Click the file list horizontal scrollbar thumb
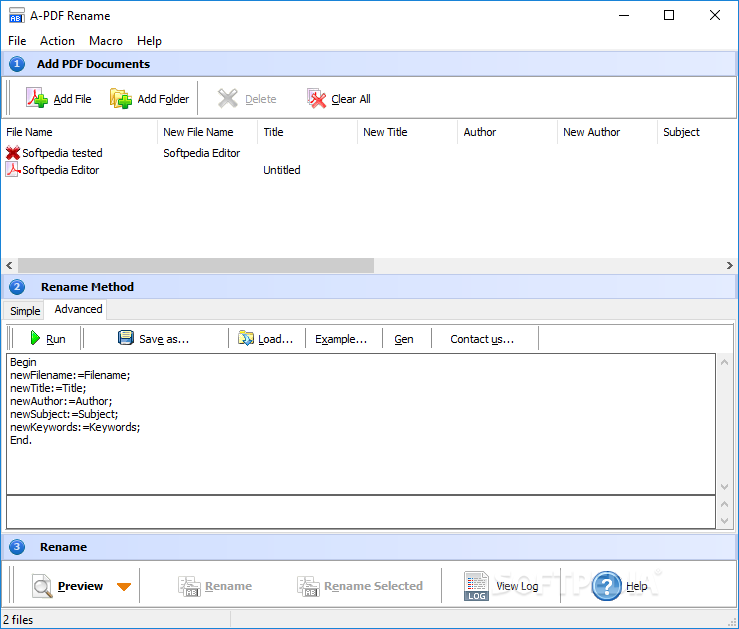 coord(196,265)
